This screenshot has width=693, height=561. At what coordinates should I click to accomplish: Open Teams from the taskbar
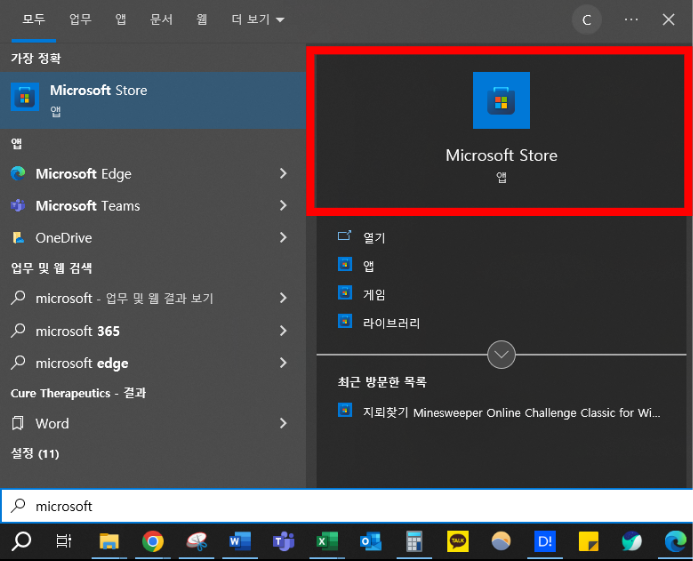click(283, 541)
